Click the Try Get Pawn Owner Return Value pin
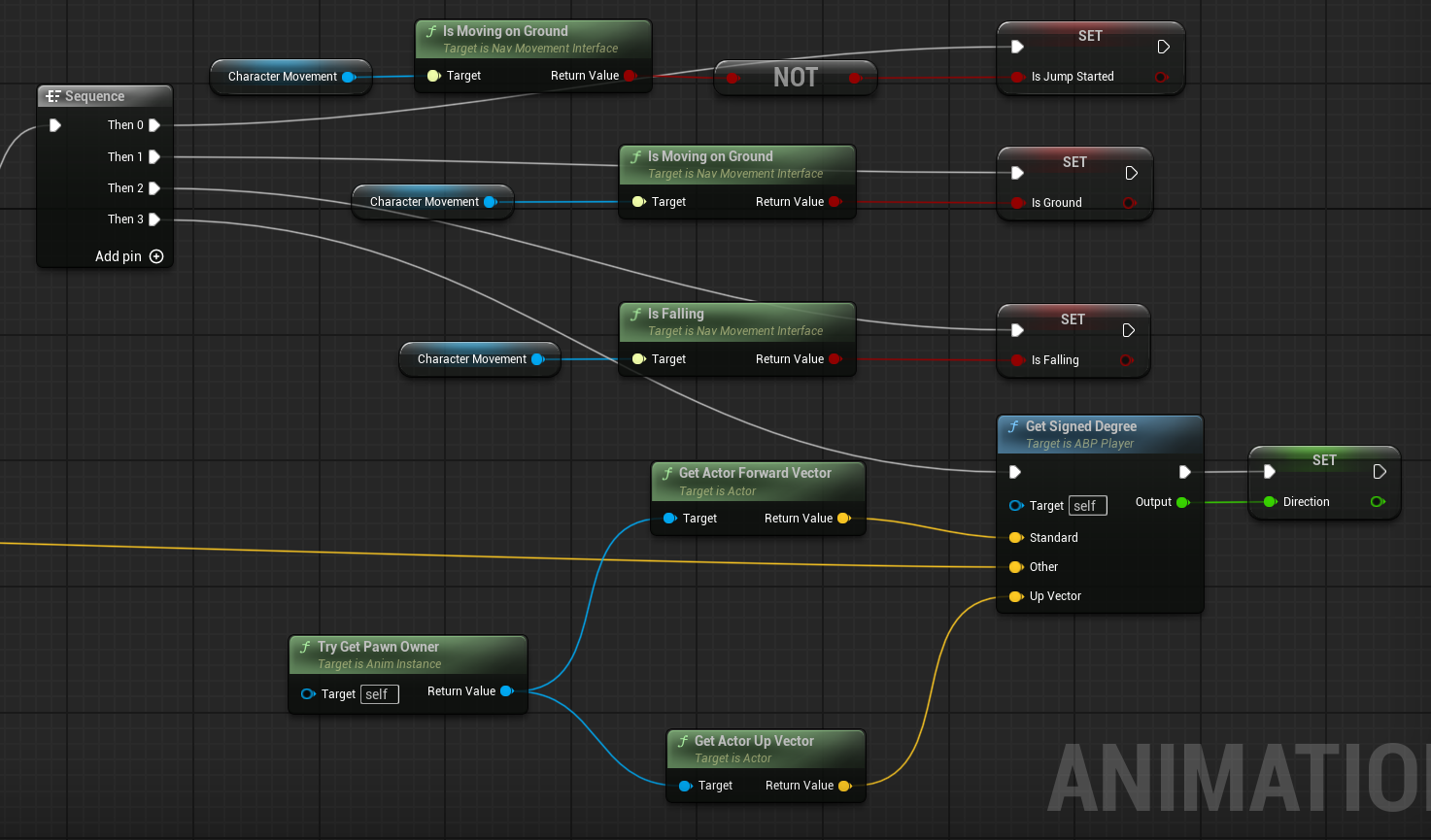The height and width of the screenshot is (840, 1431). (x=506, y=691)
